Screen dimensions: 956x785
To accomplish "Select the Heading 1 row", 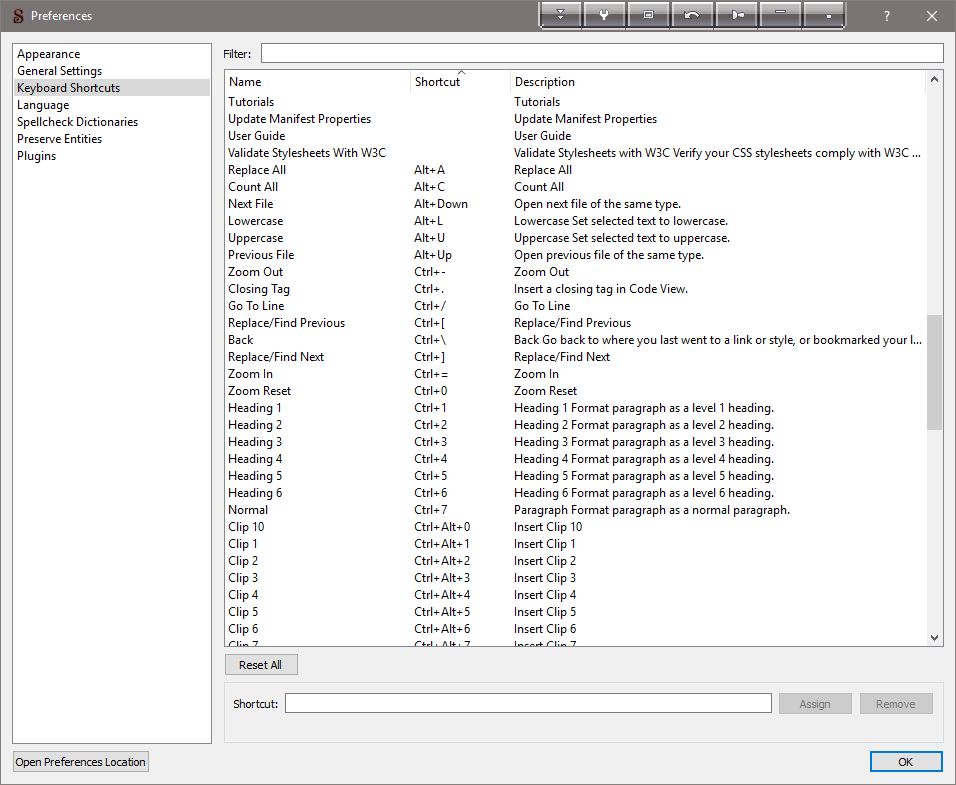I will 575,409.
